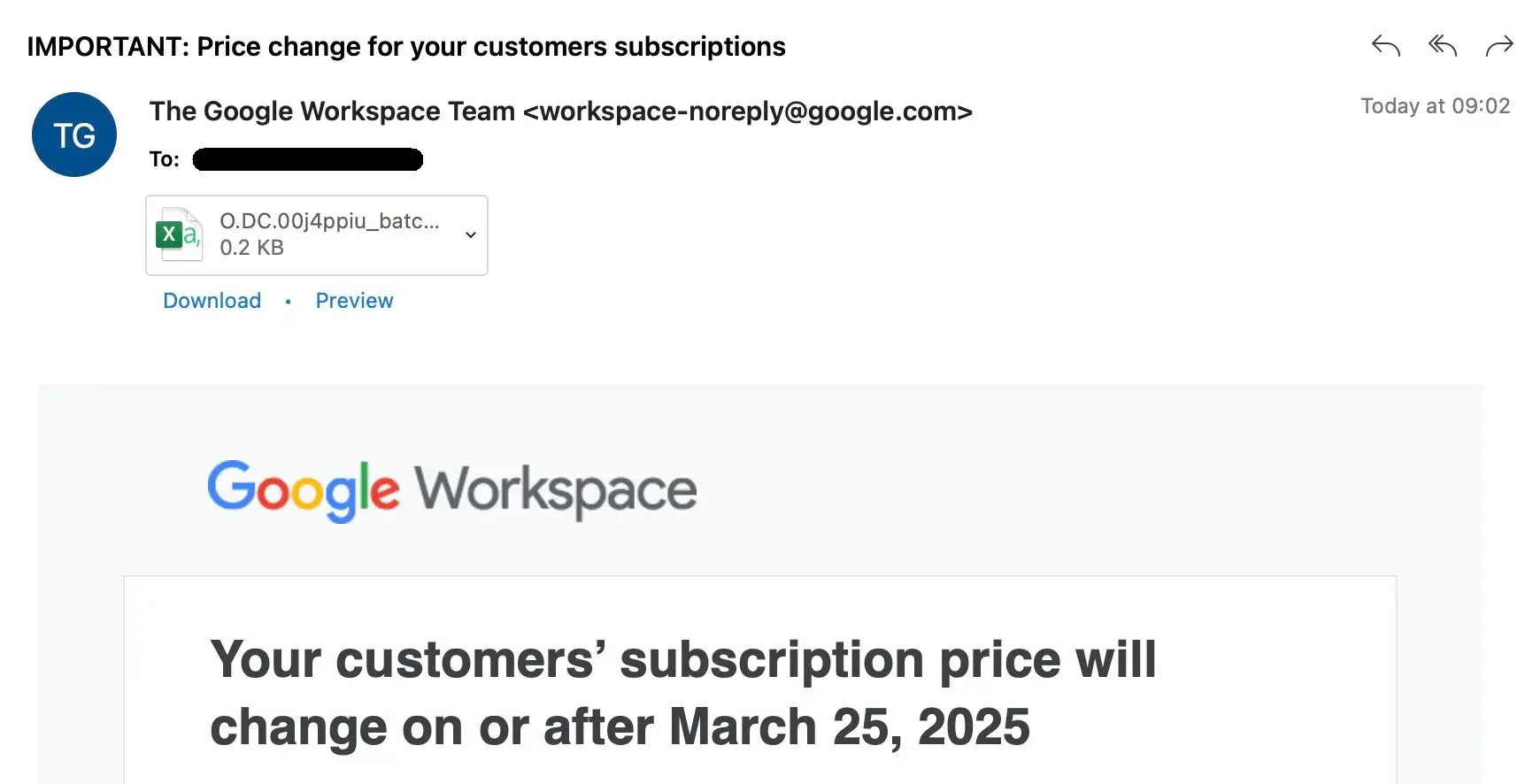Viewport: 1533px width, 784px height.
Task: Click the 0.2 KB attachment size
Action: click(251, 248)
